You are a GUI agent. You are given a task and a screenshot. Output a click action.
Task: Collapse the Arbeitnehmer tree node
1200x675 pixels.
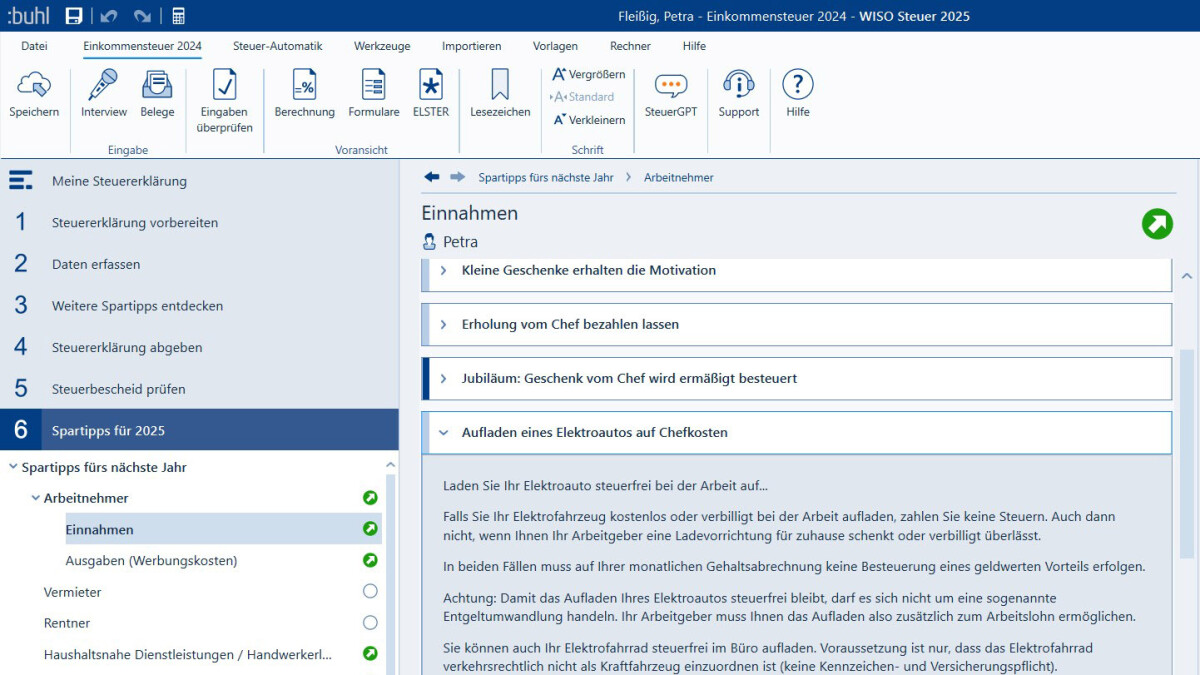[35, 498]
